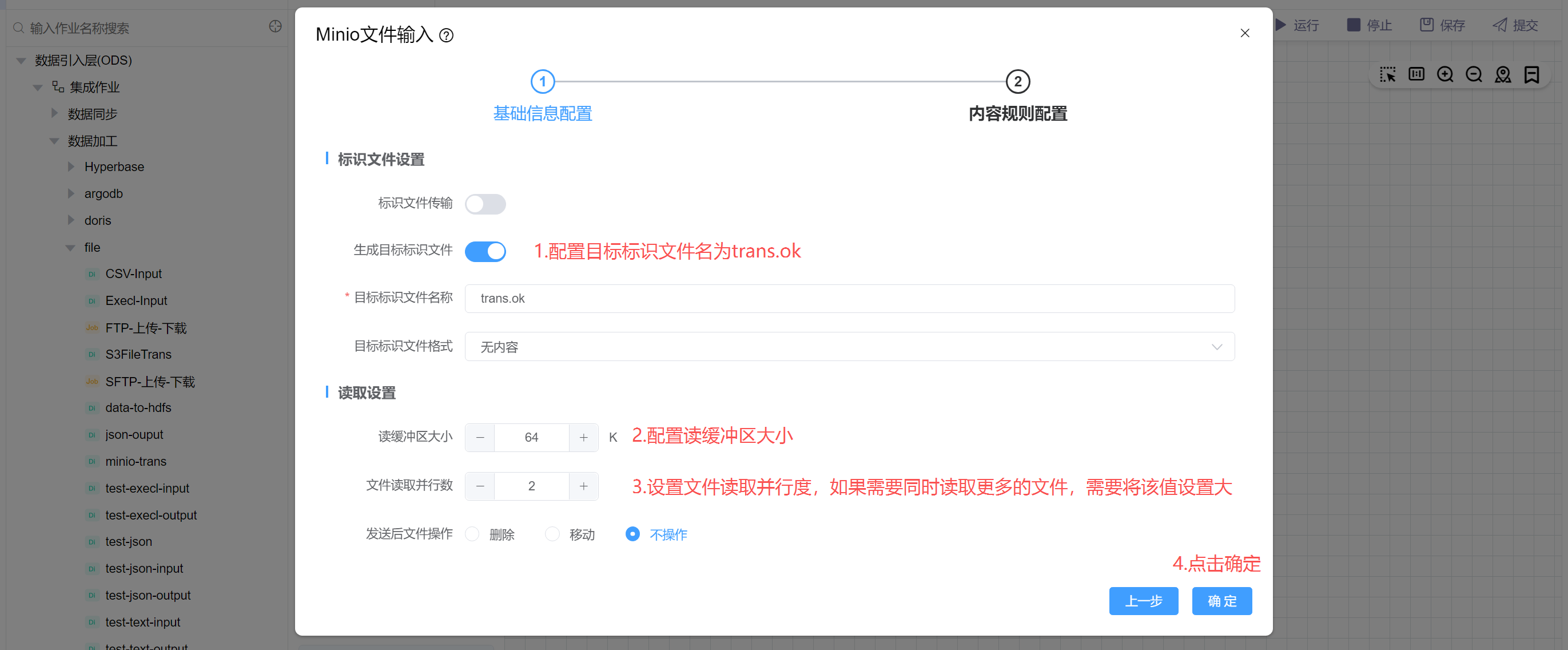The image size is (1568, 650).
Task: Collapse the file folder in job tree
Action: tap(70, 247)
